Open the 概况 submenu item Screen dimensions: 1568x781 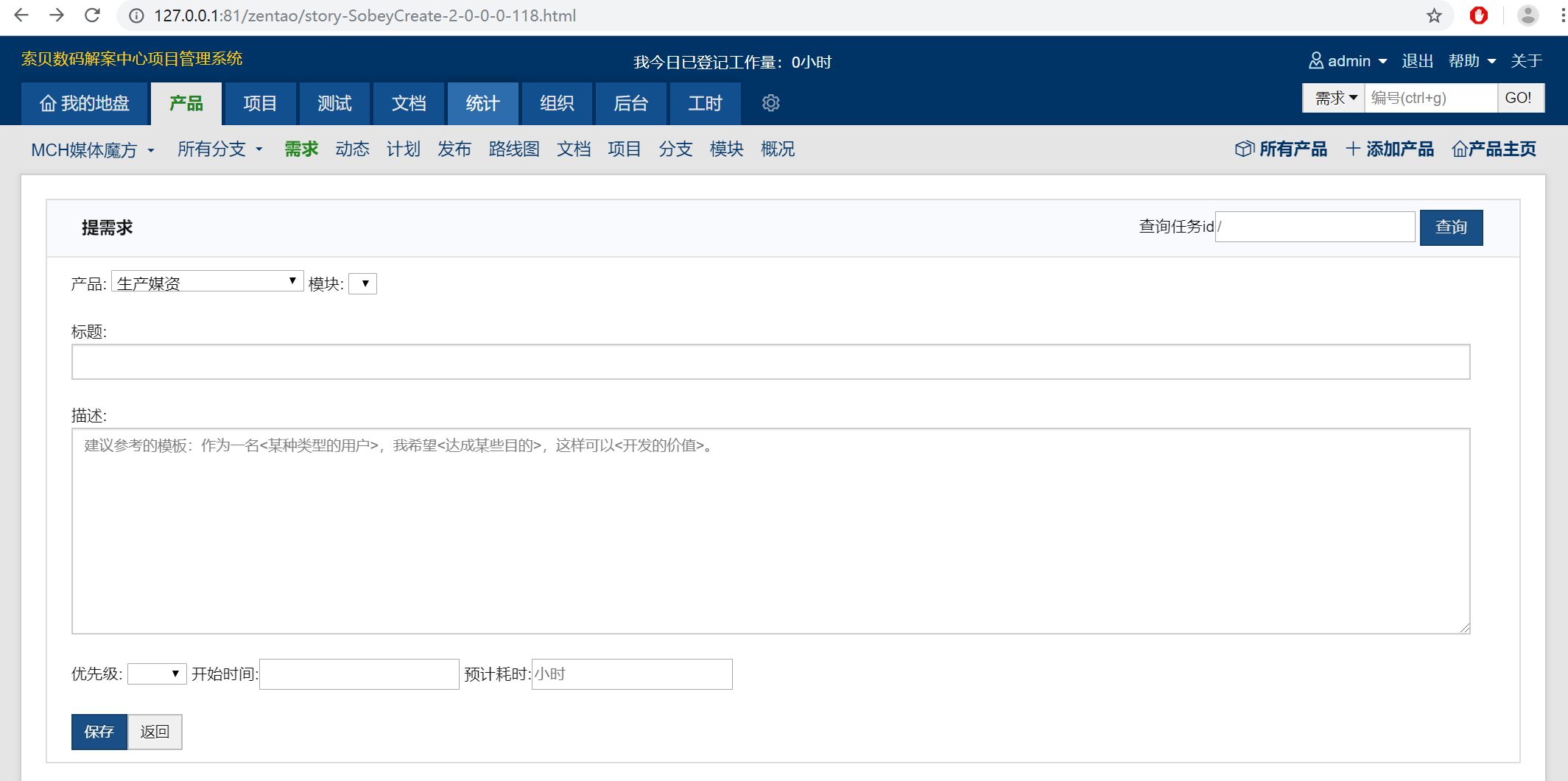pos(778,149)
